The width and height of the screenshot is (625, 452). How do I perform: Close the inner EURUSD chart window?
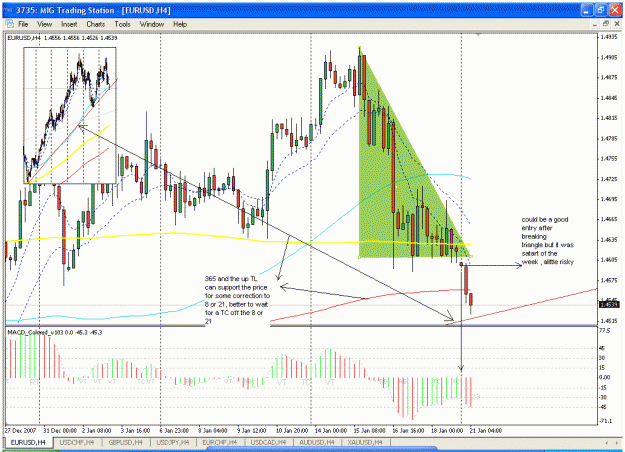pos(616,24)
